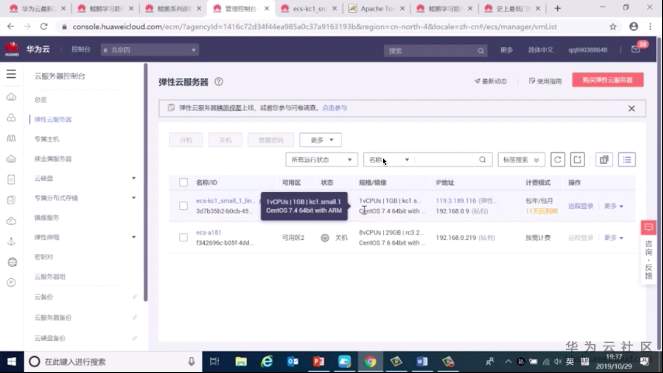Image resolution: width=663 pixels, height=373 pixels.
Task: Click the second icon in the left rail
Action: pos(11,118)
